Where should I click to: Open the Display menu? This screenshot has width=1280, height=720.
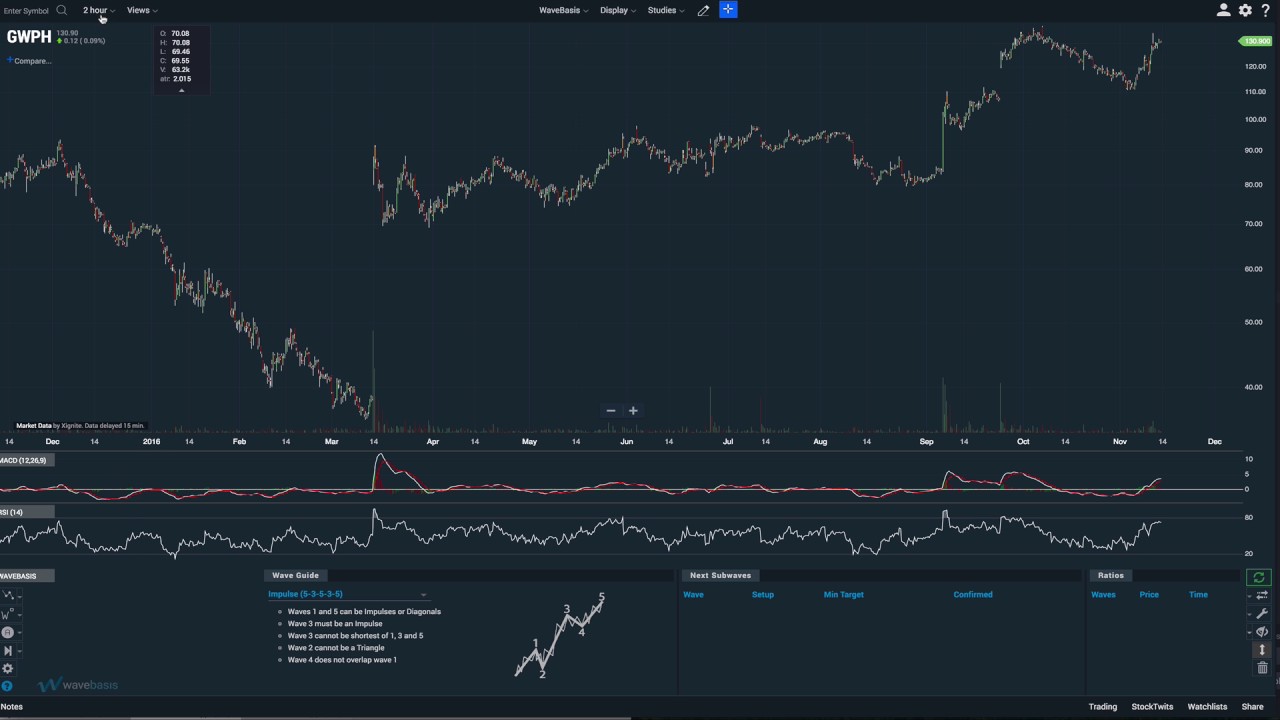[x=617, y=10]
